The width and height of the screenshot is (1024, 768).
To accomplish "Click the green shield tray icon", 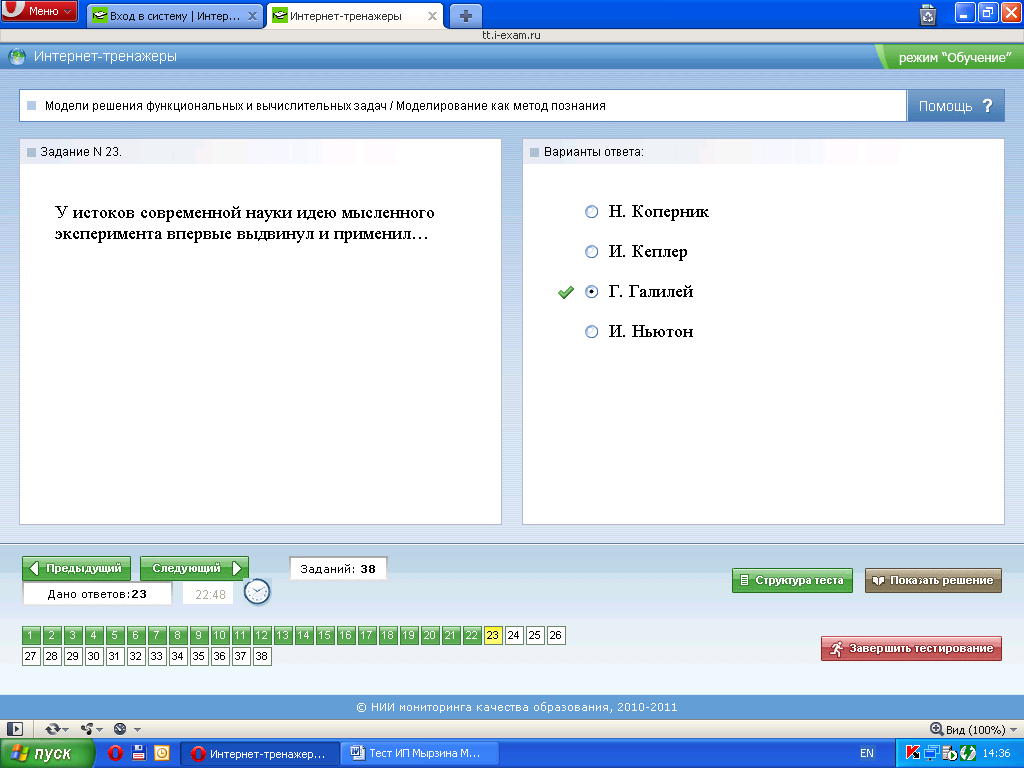I will 968,753.
